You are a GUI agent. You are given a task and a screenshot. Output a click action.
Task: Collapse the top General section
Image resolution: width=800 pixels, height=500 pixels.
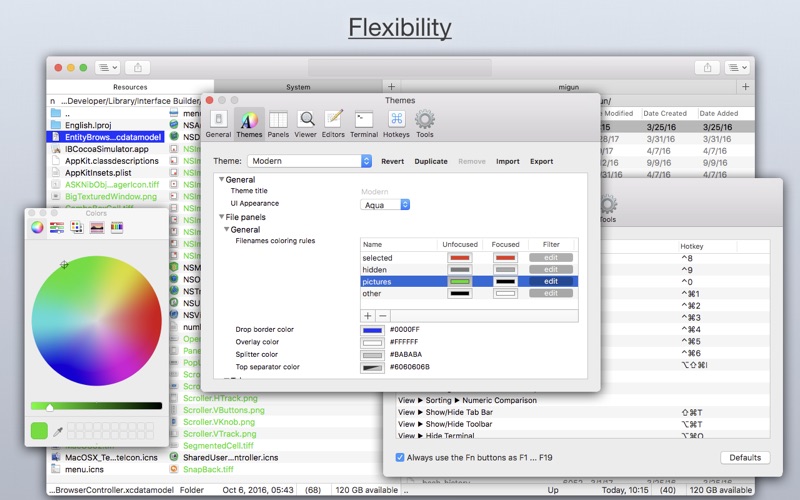pyautogui.click(x=222, y=180)
